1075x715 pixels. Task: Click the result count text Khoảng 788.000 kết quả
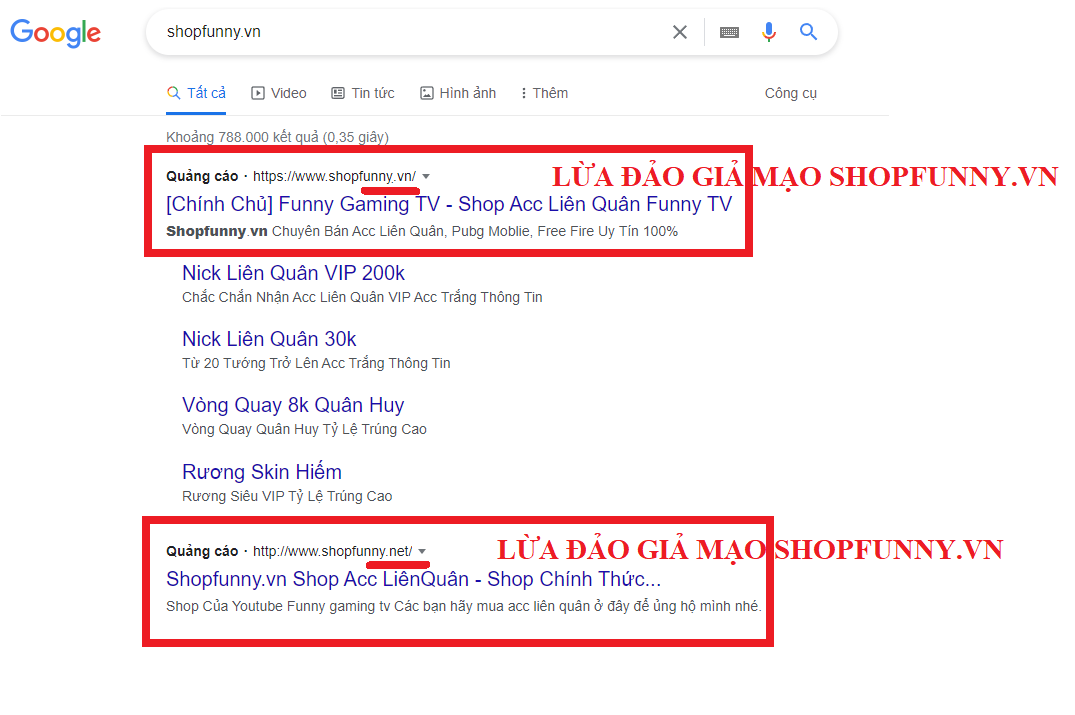pos(277,137)
